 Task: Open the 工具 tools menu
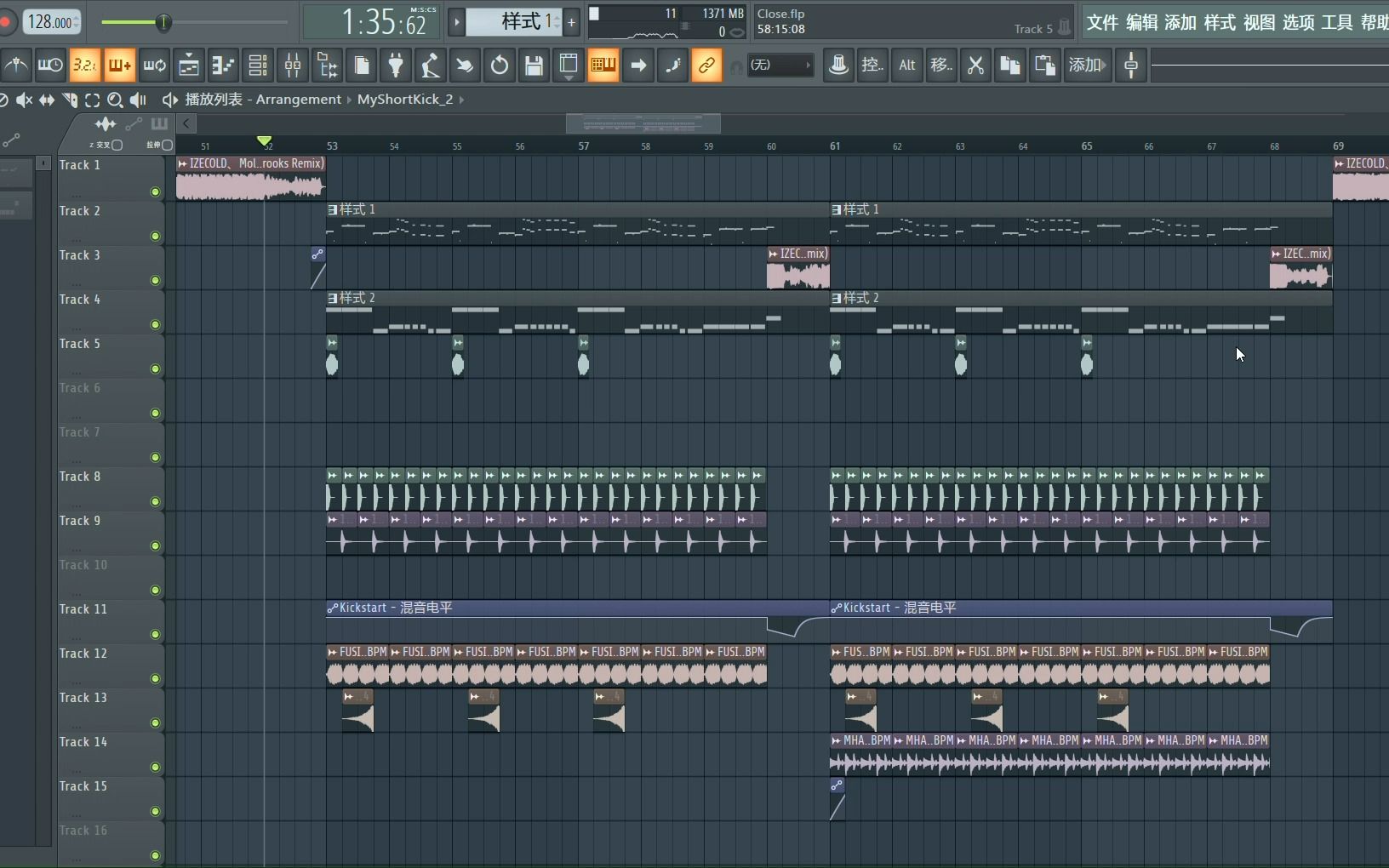click(1337, 23)
